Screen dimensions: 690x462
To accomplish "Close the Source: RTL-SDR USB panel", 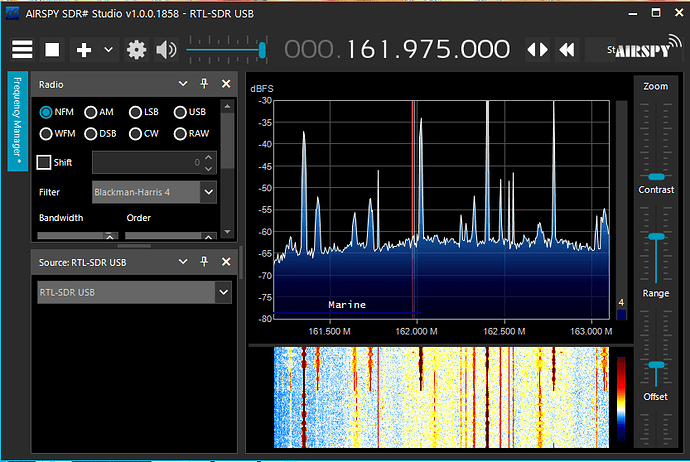I will [x=226, y=261].
